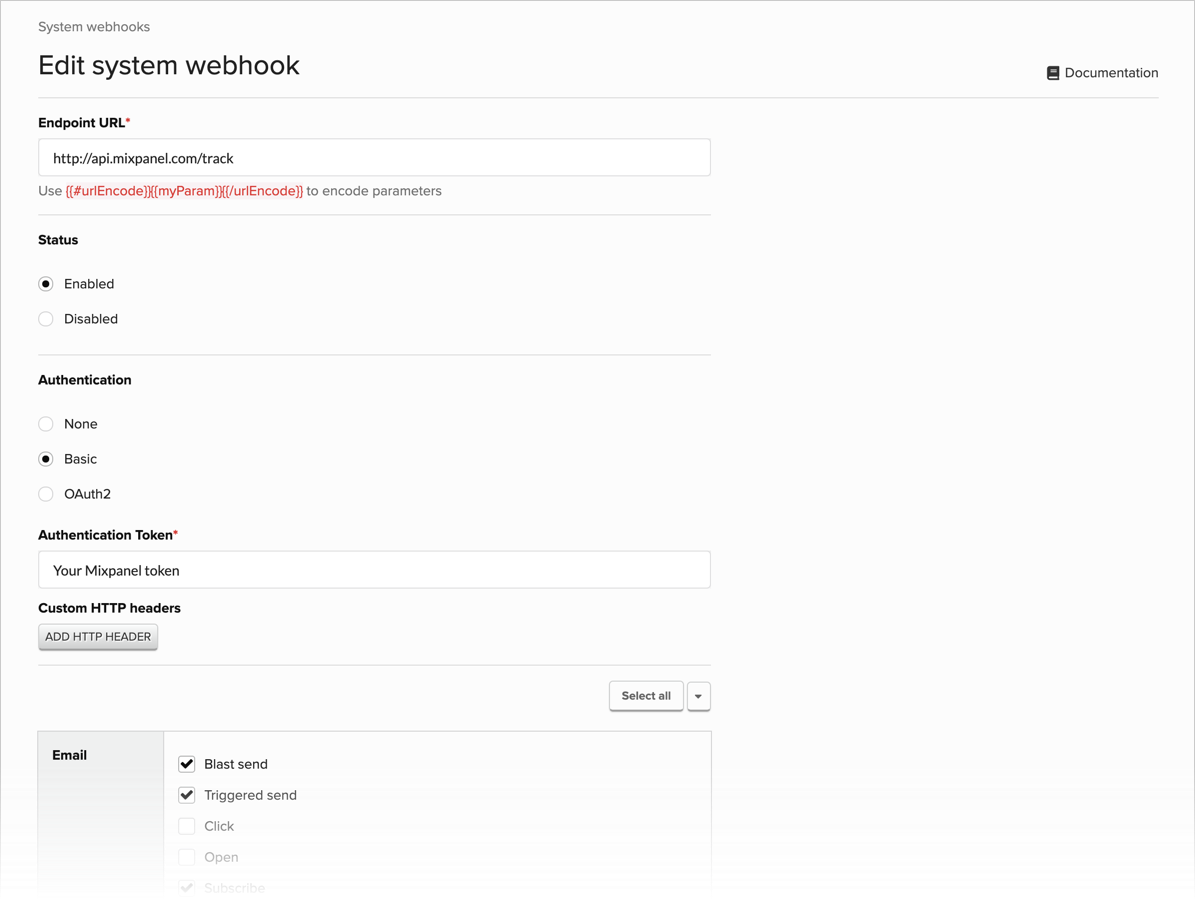Viewport: 1195px width, 900px height.
Task: Click the ADD HTTP HEADER button
Action: 97,636
